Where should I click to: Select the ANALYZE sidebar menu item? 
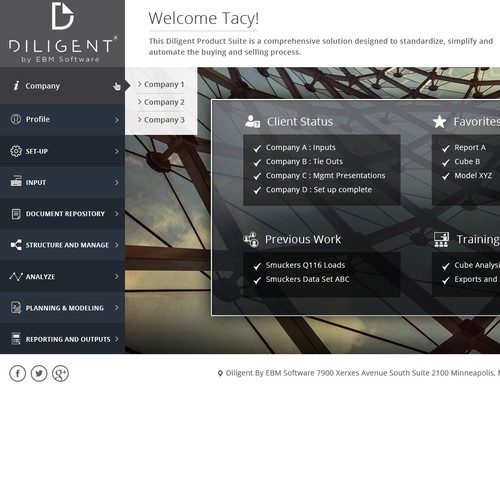[62, 276]
